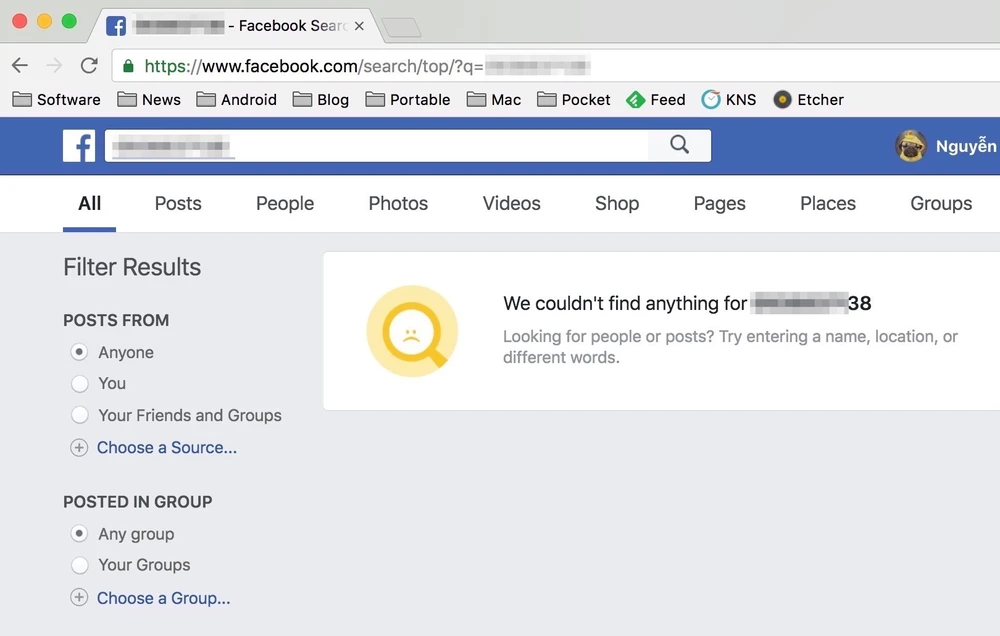Screen dimensions: 1000x636
Task: Close the Facebook Search browser tab
Action: [x=359, y=26]
